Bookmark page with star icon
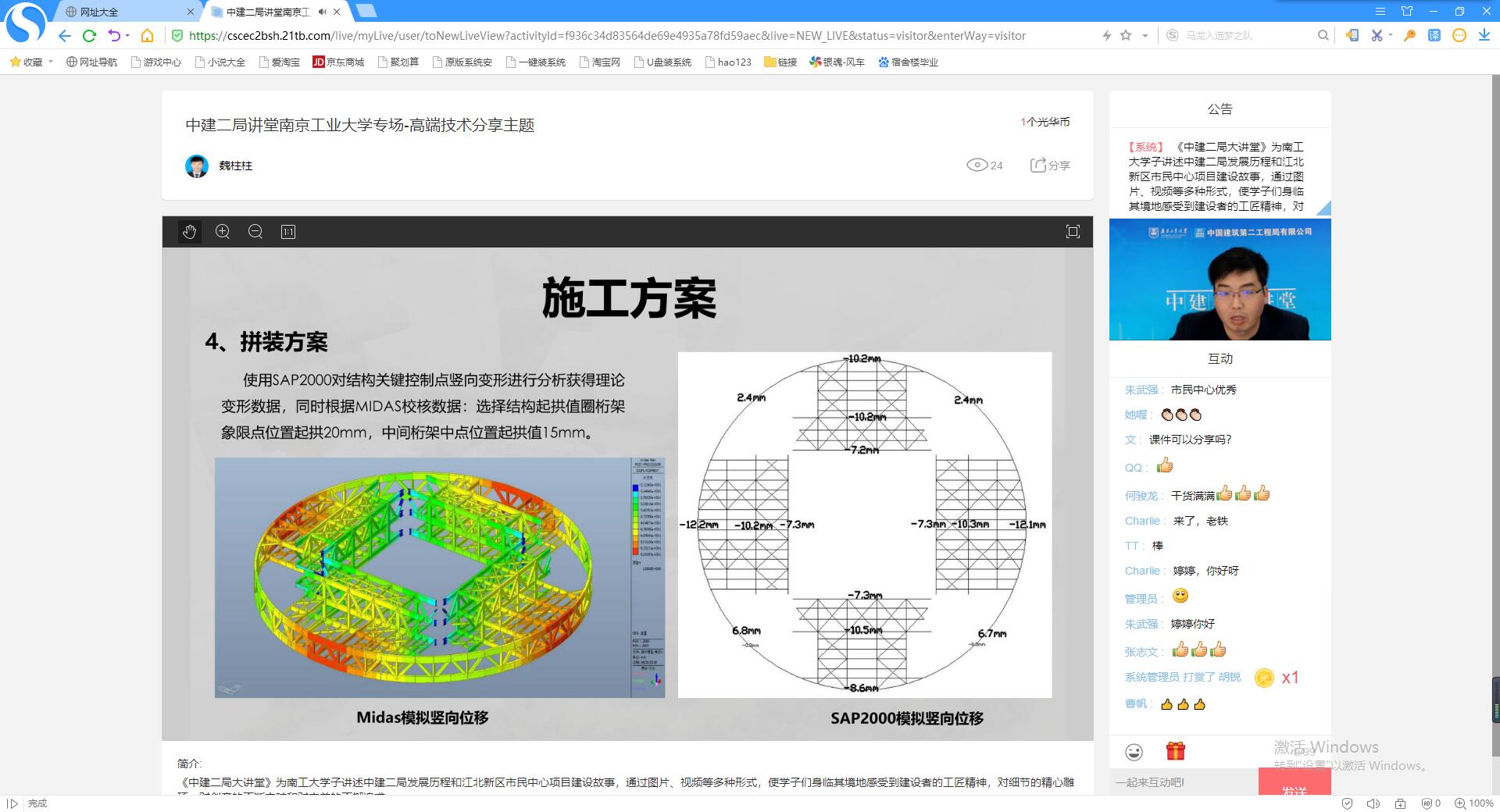The height and width of the screenshot is (812, 1500). [1126, 35]
